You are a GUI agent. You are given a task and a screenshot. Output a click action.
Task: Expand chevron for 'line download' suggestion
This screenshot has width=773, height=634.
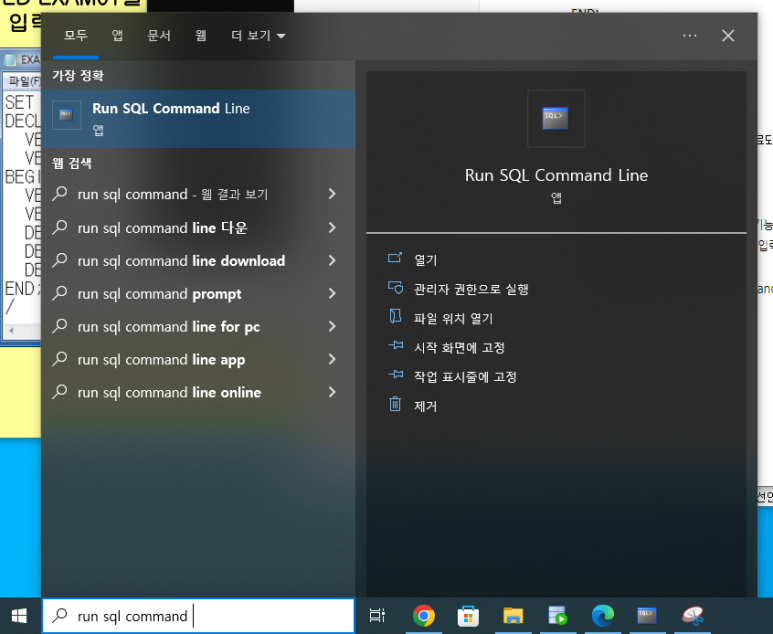(x=332, y=261)
